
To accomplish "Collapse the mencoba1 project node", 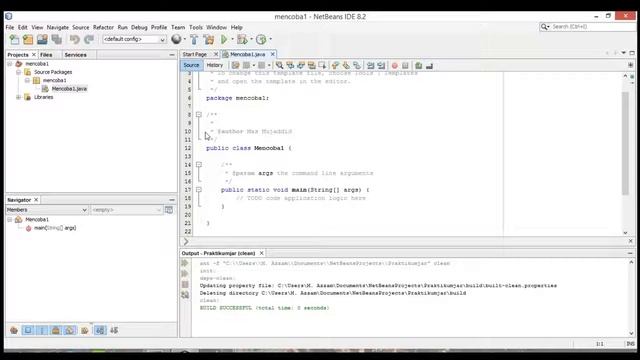I will coord(10,64).
